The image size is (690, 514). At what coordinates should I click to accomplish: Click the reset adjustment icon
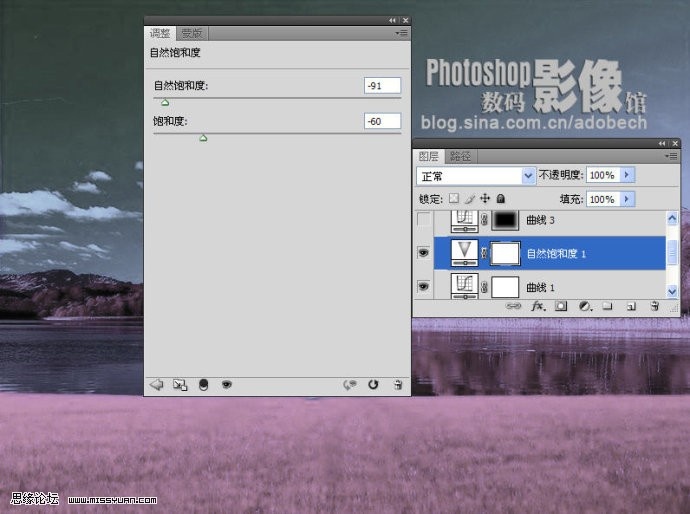[x=373, y=385]
